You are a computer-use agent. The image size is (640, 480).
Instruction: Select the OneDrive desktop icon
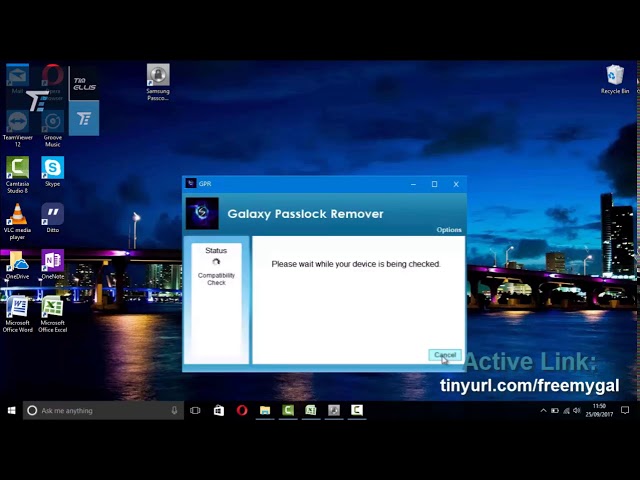[17, 264]
